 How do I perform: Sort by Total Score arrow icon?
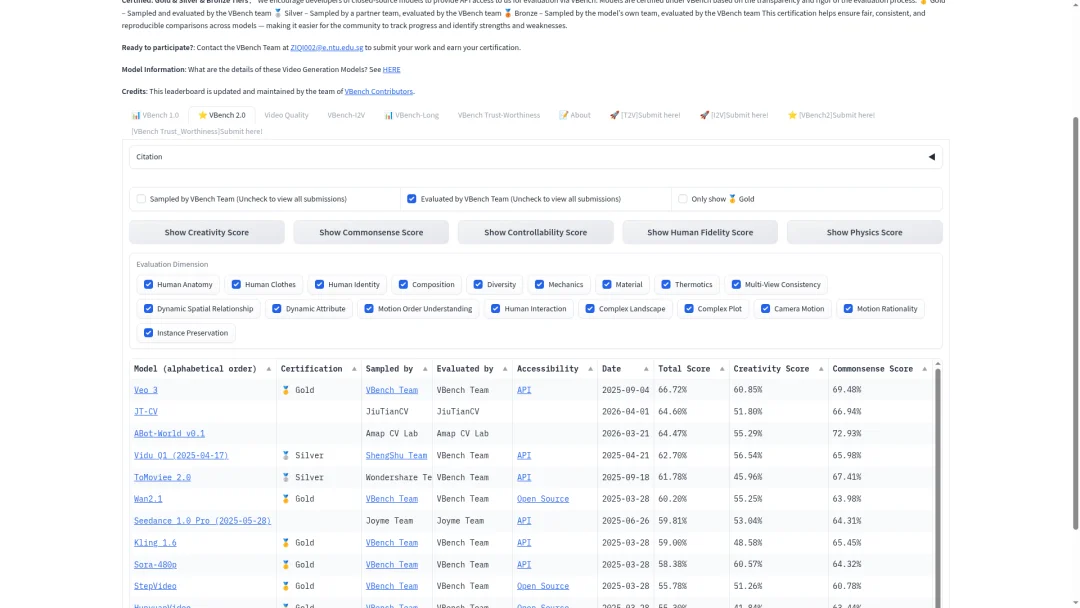[722, 369]
